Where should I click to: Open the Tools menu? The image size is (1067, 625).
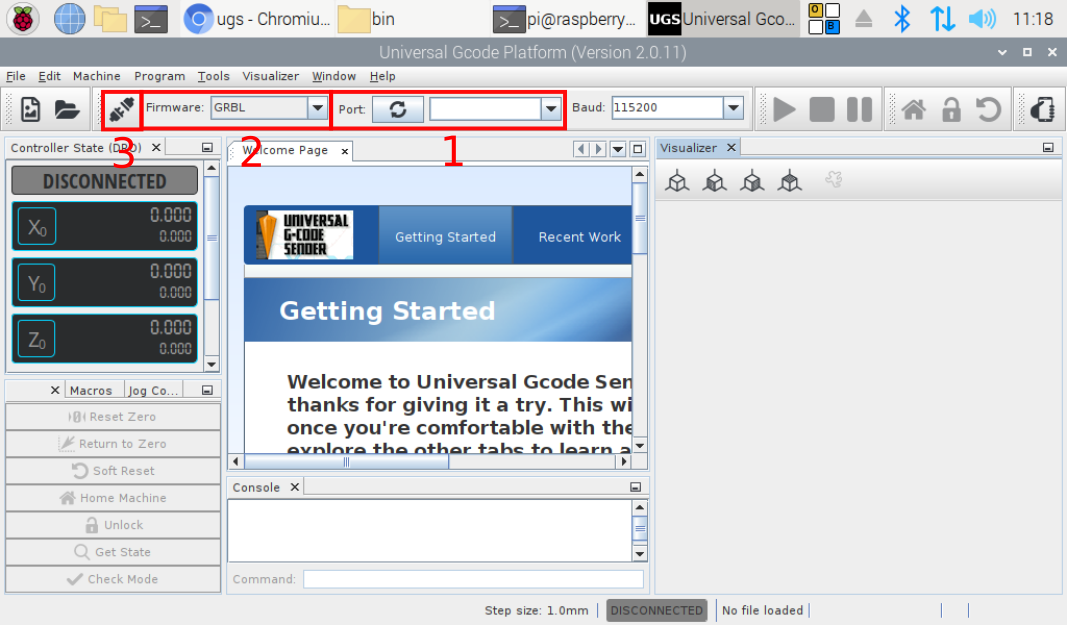pyautogui.click(x=214, y=76)
